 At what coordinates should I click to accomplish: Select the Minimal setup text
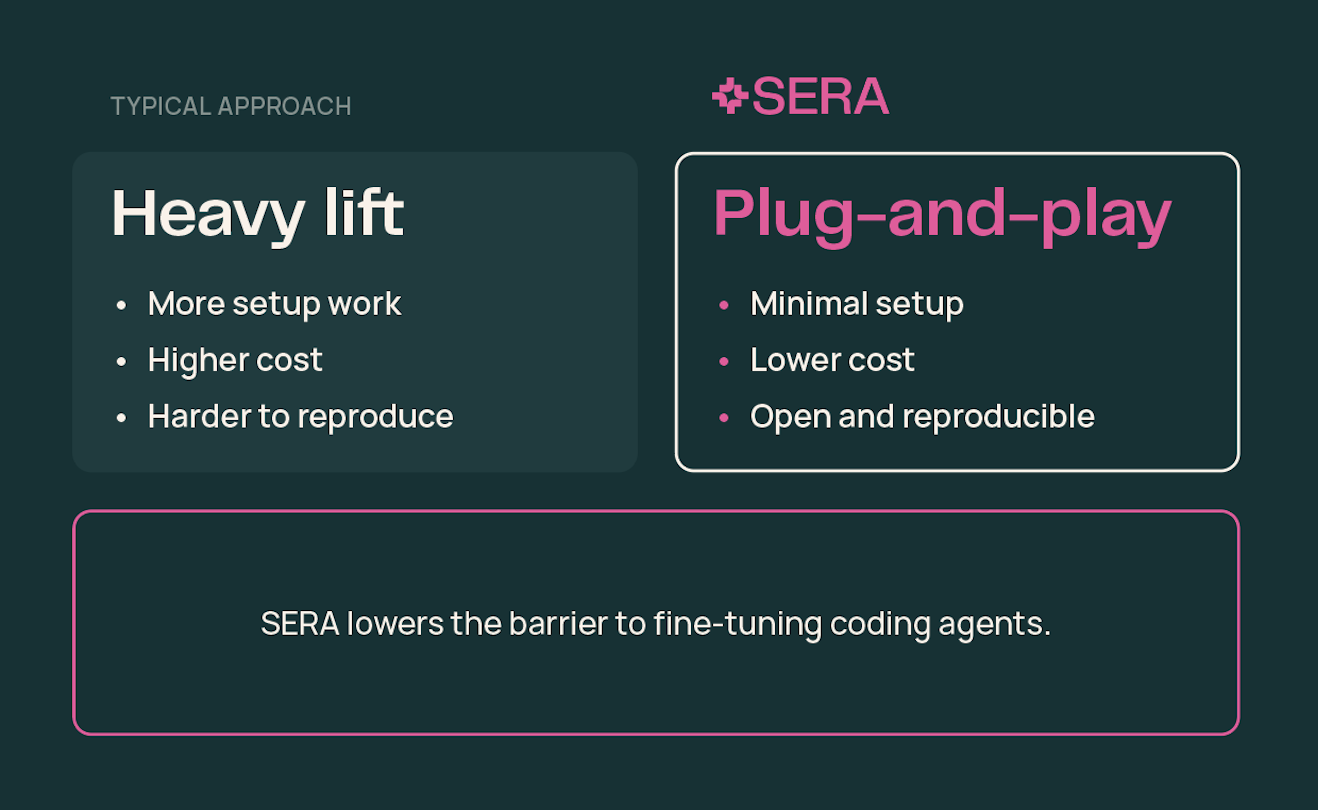[857, 304]
